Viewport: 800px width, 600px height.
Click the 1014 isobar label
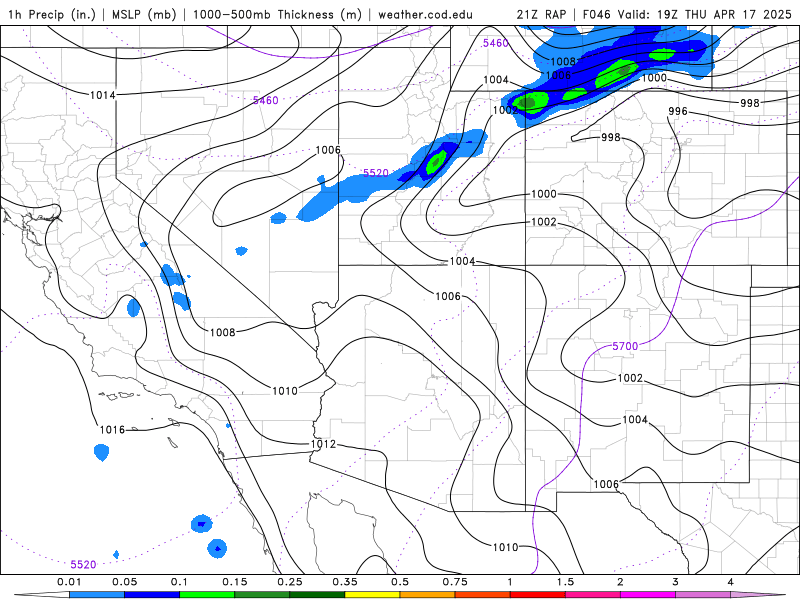click(x=103, y=95)
